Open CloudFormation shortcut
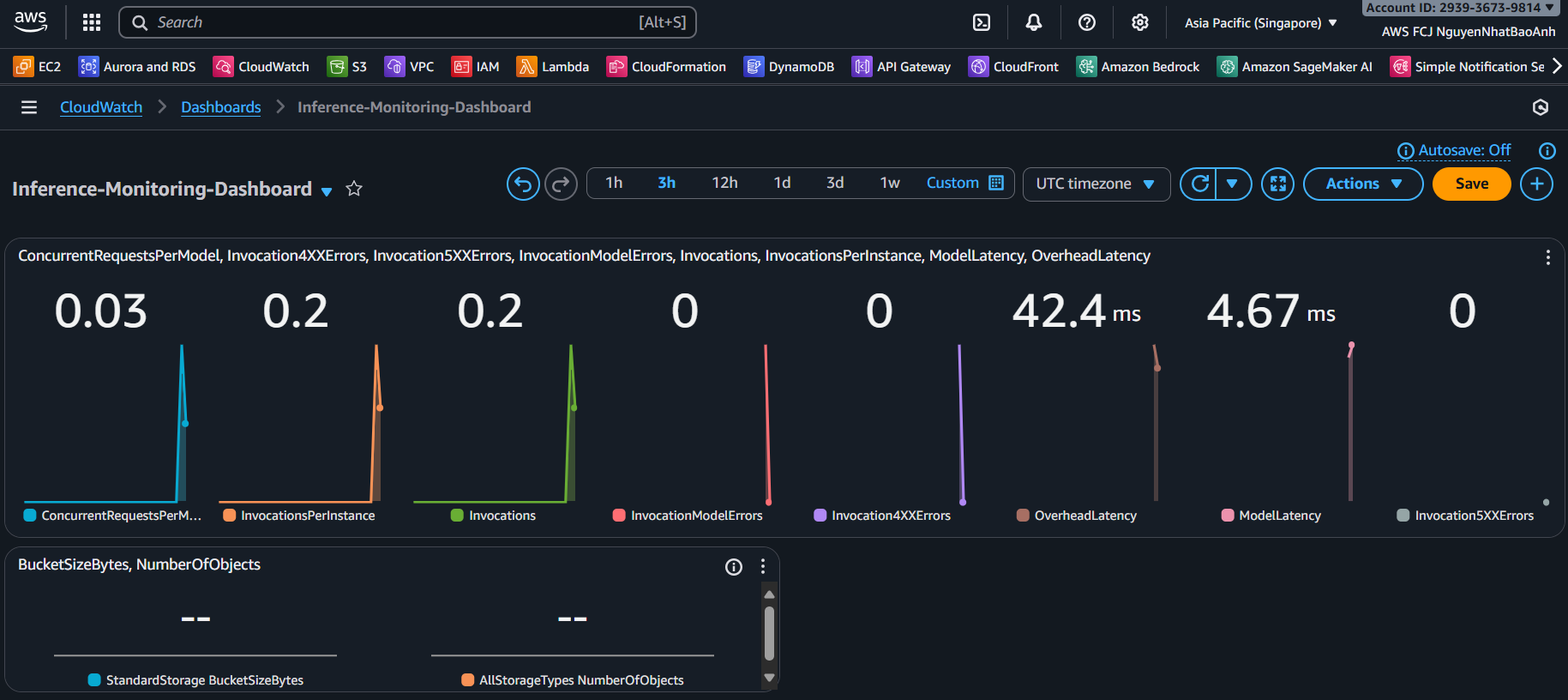 (666, 67)
